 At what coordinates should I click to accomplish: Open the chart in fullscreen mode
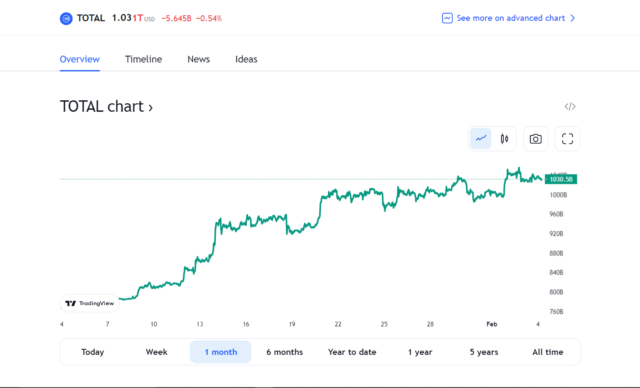[567, 139]
